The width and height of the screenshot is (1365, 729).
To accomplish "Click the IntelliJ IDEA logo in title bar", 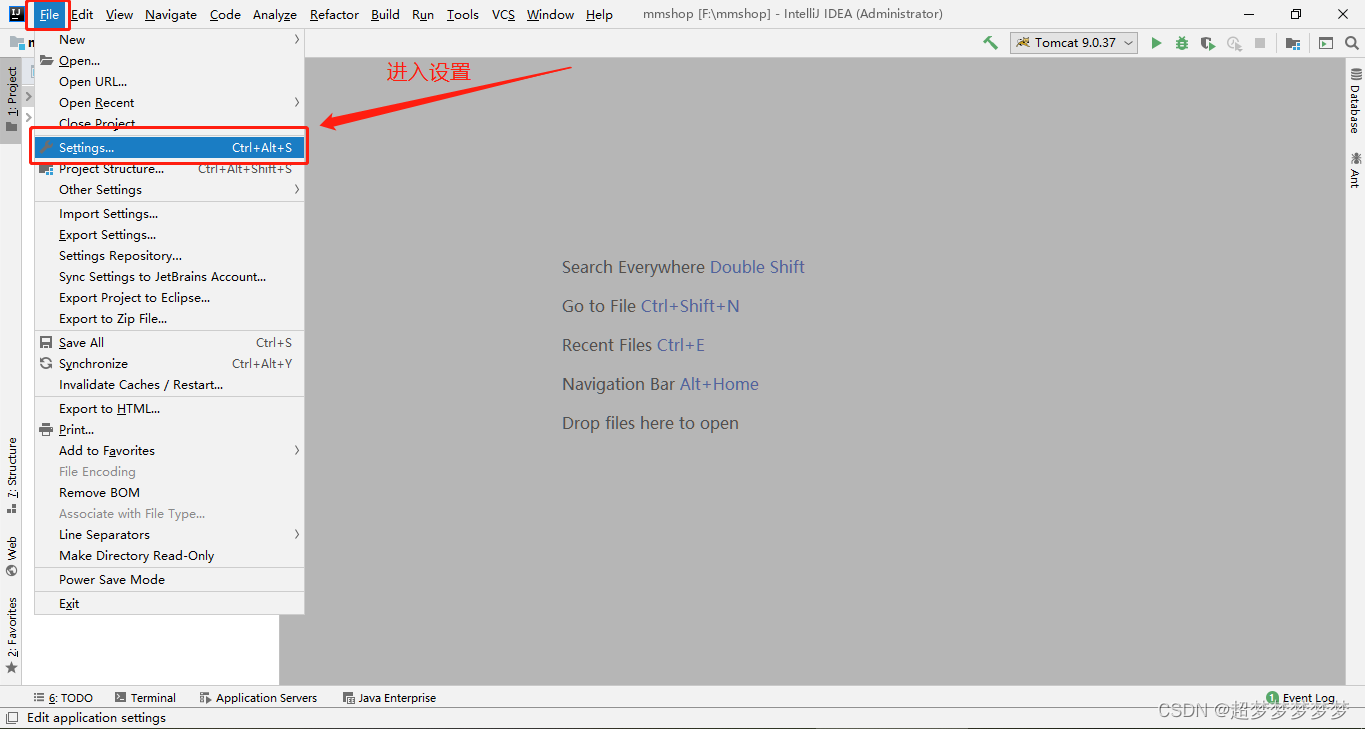I will click(x=16, y=14).
